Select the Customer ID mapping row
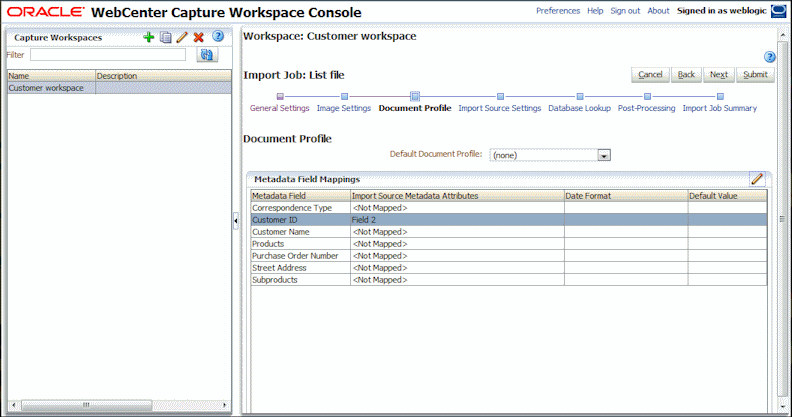Screen dimensions: 792x417 tap(509, 220)
